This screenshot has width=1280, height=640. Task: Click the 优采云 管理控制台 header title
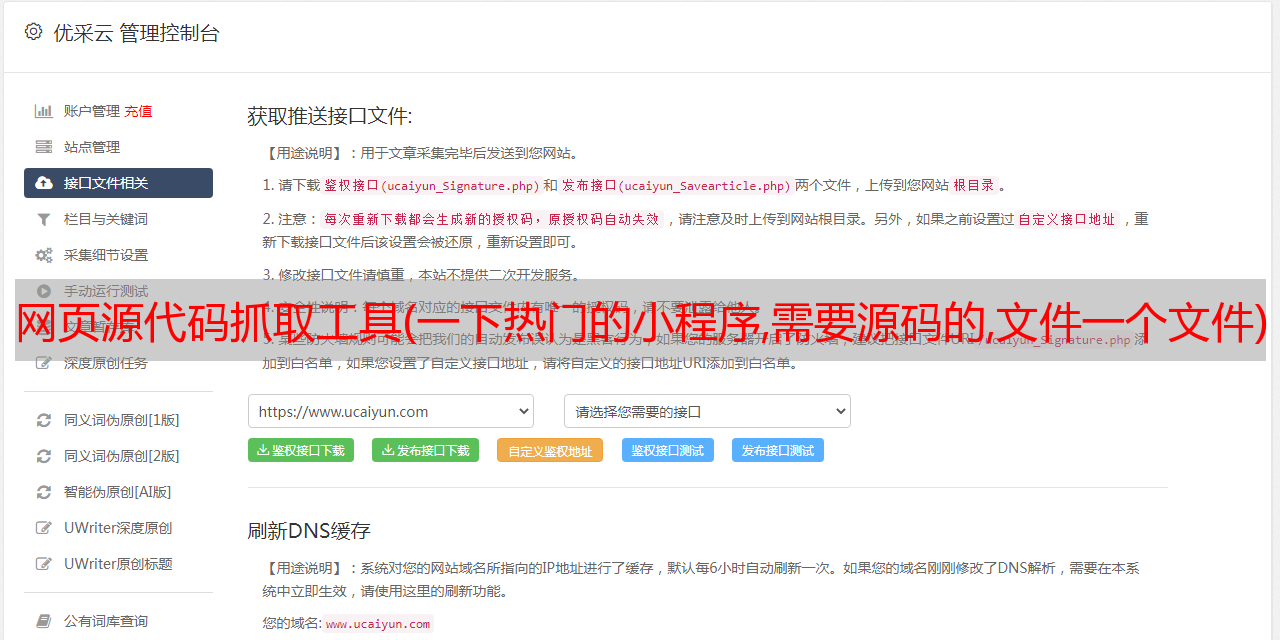point(136,33)
